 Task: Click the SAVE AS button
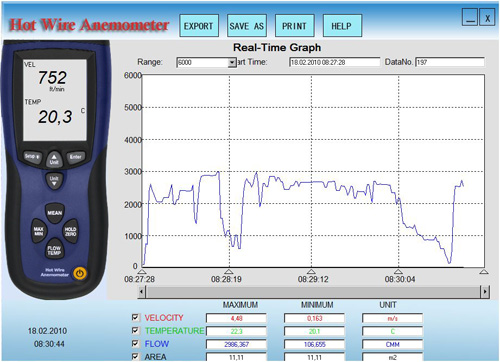coord(247,26)
